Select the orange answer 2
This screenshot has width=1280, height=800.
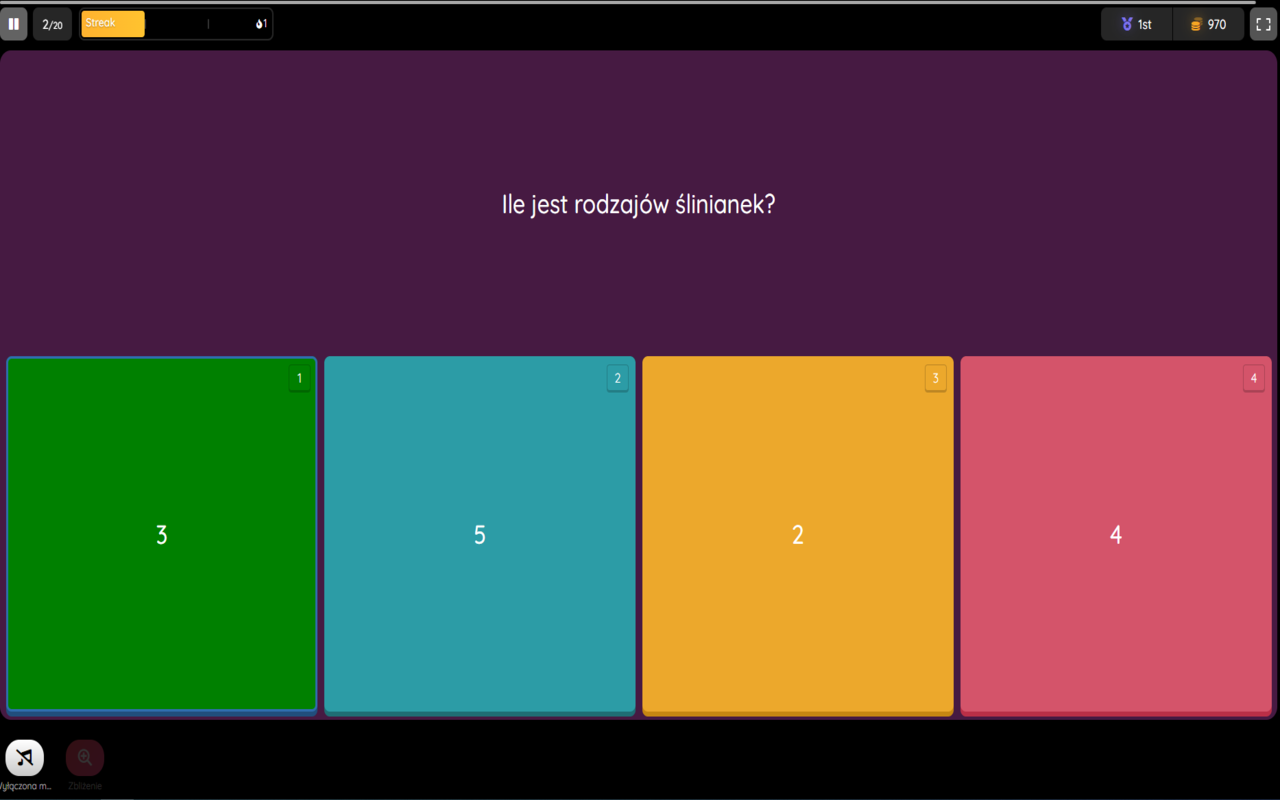tap(798, 535)
